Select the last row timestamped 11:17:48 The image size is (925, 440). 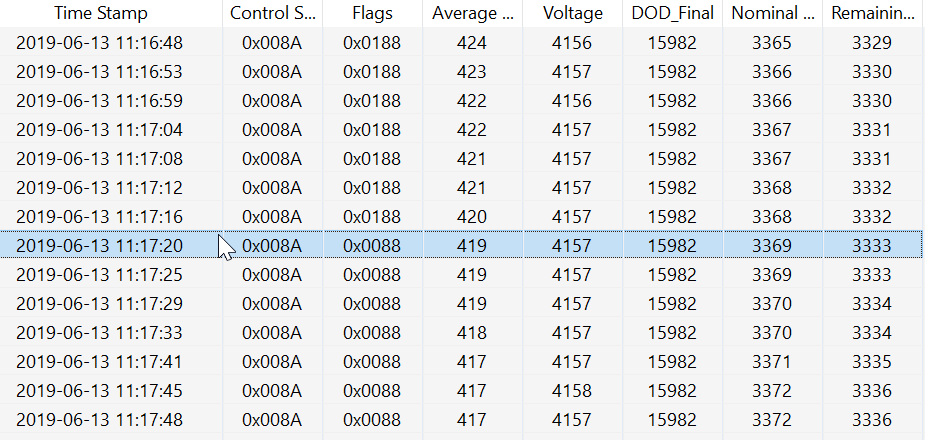click(462, 420)
